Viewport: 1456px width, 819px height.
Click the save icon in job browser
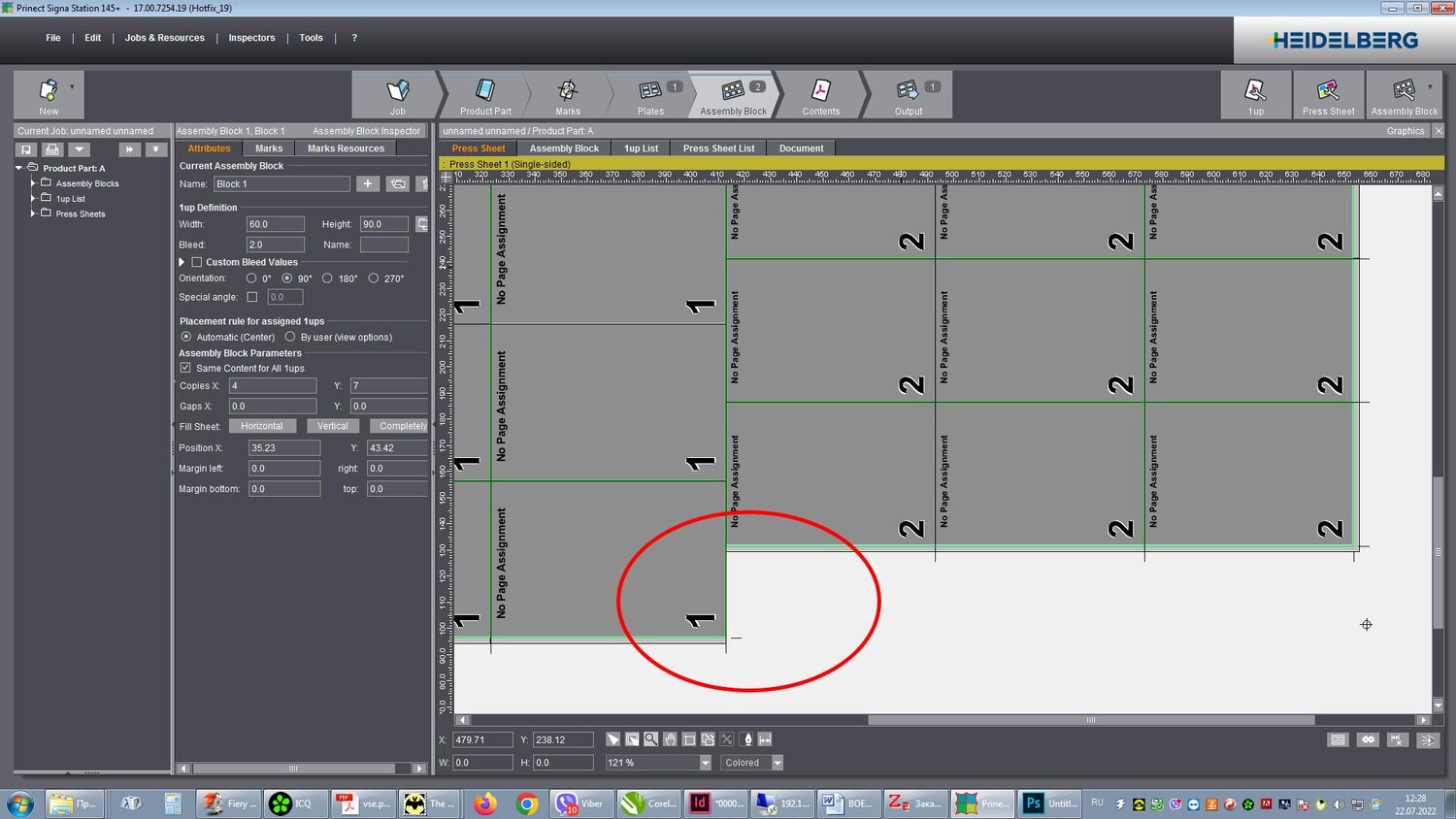pos(26,149)
